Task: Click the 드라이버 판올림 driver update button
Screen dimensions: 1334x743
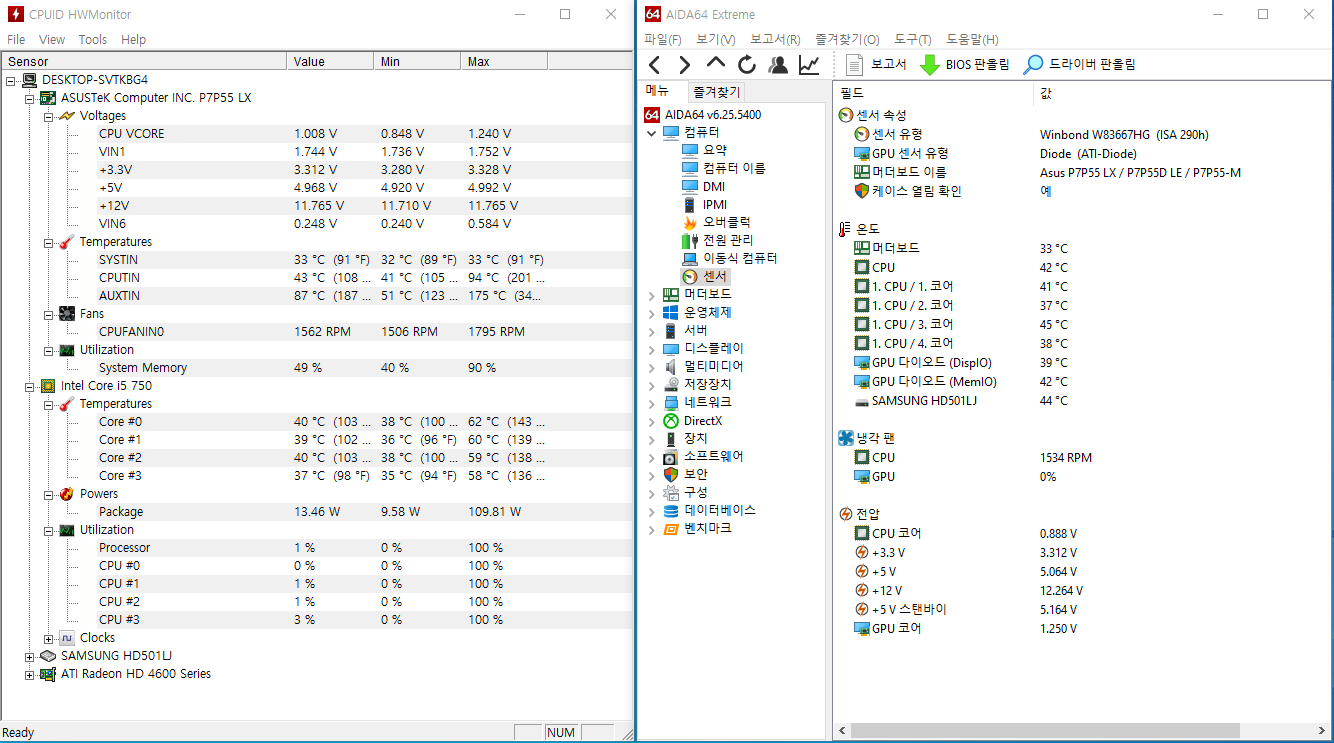Action: point(1079,65)
